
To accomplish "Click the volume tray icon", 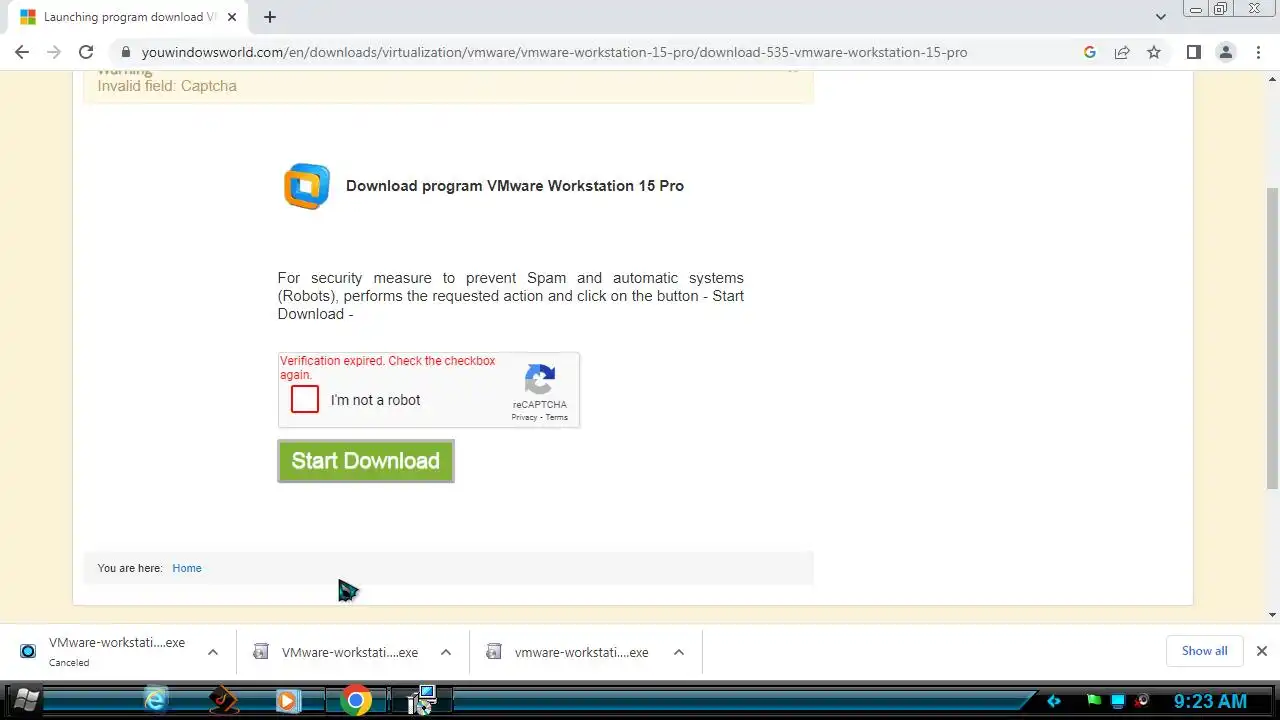I will tap(1142, 700).
